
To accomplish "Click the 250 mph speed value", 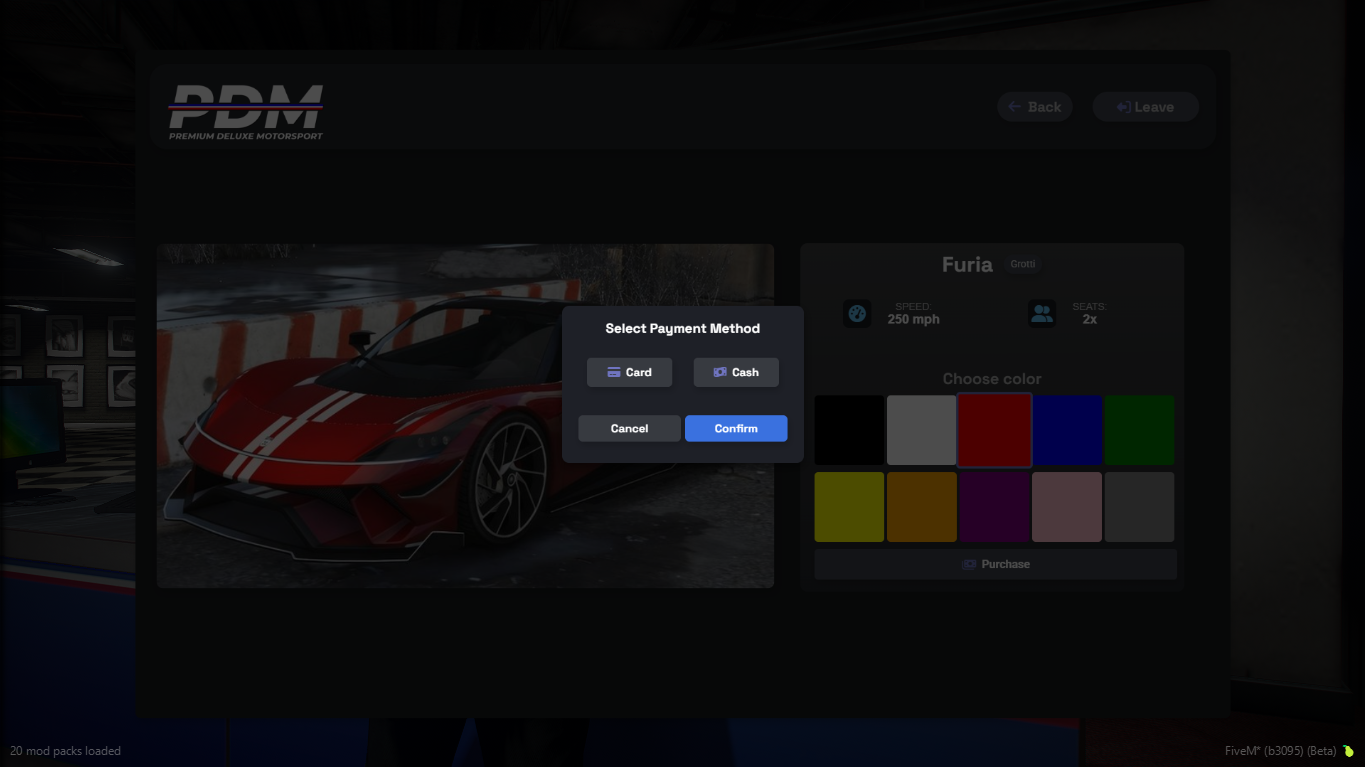I will coord(914,319).
